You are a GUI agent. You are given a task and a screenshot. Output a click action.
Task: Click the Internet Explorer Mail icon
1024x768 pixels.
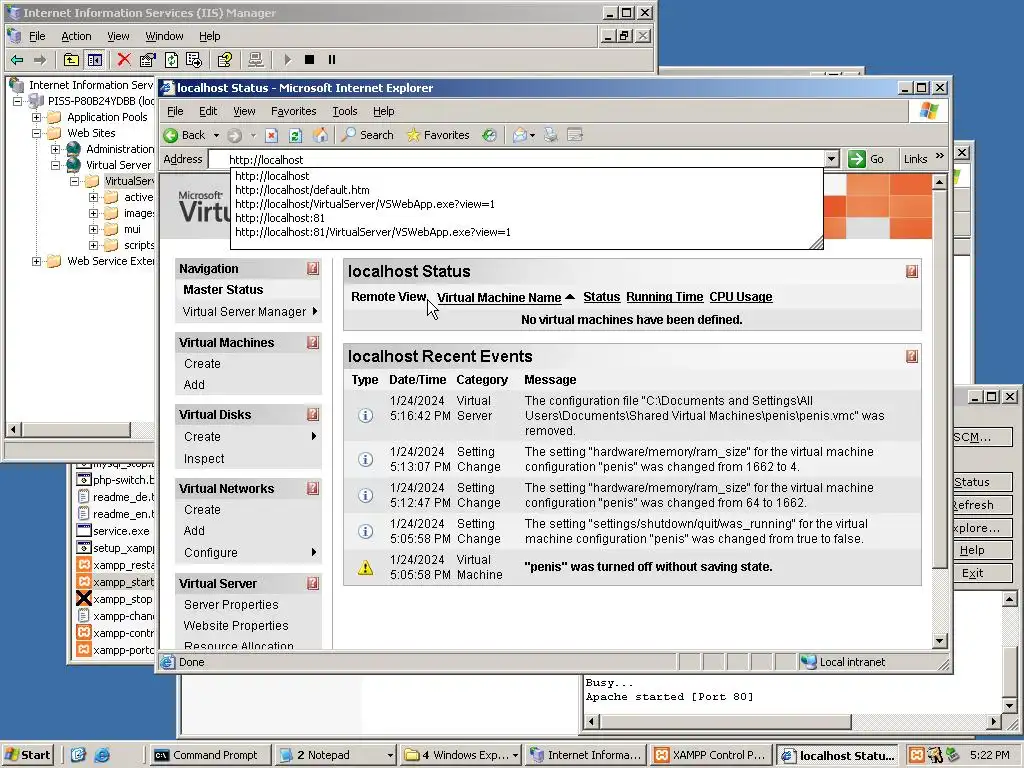coord(520,135)
